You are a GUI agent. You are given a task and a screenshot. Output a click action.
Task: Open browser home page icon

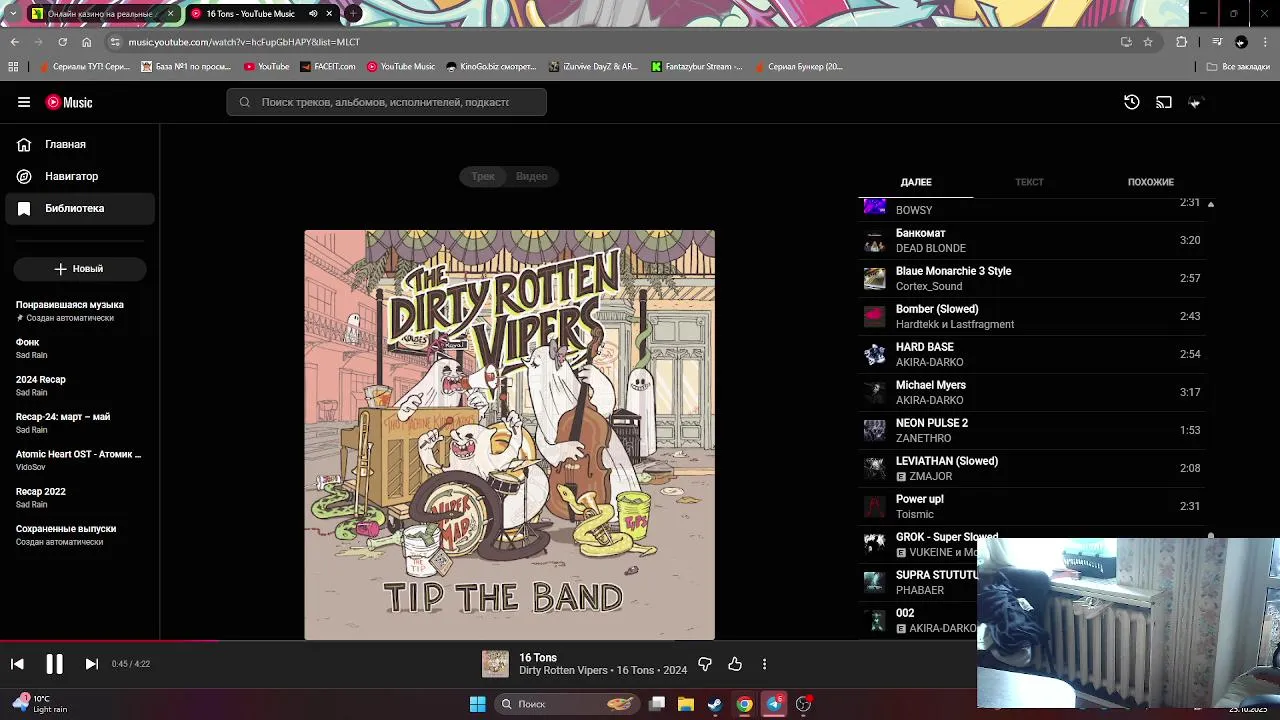pyautogui.click(x=87, y=42)
